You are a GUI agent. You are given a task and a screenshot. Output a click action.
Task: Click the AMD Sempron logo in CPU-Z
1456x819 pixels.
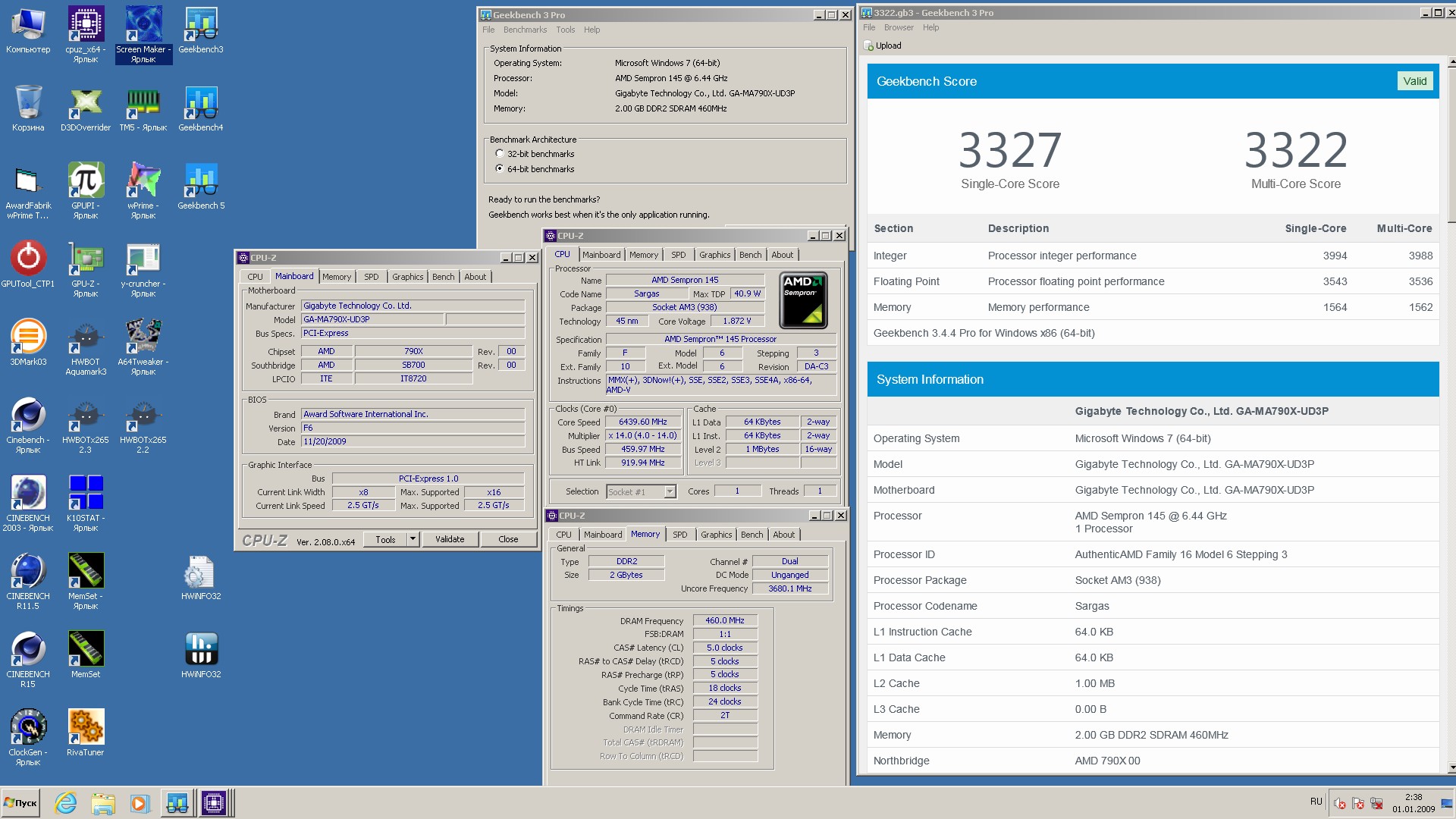tap(803, 301)
